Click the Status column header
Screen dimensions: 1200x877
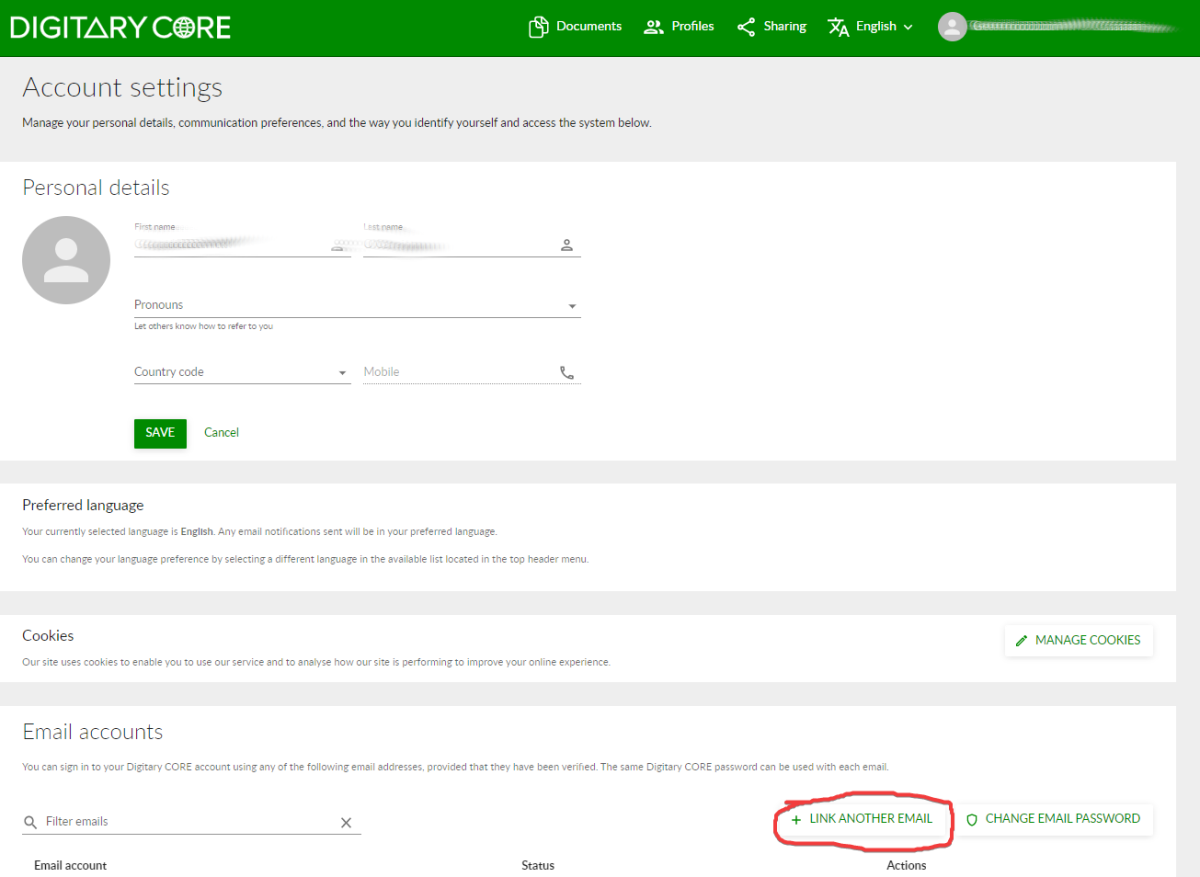pos(538,865)
